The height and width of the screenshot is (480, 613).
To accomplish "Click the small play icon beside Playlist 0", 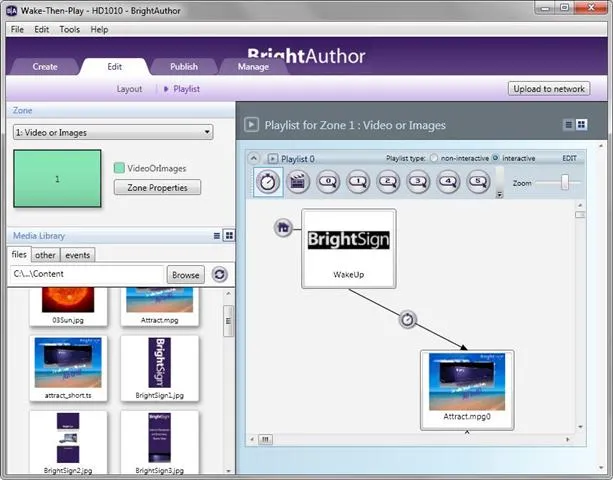I will click(272, 159).
